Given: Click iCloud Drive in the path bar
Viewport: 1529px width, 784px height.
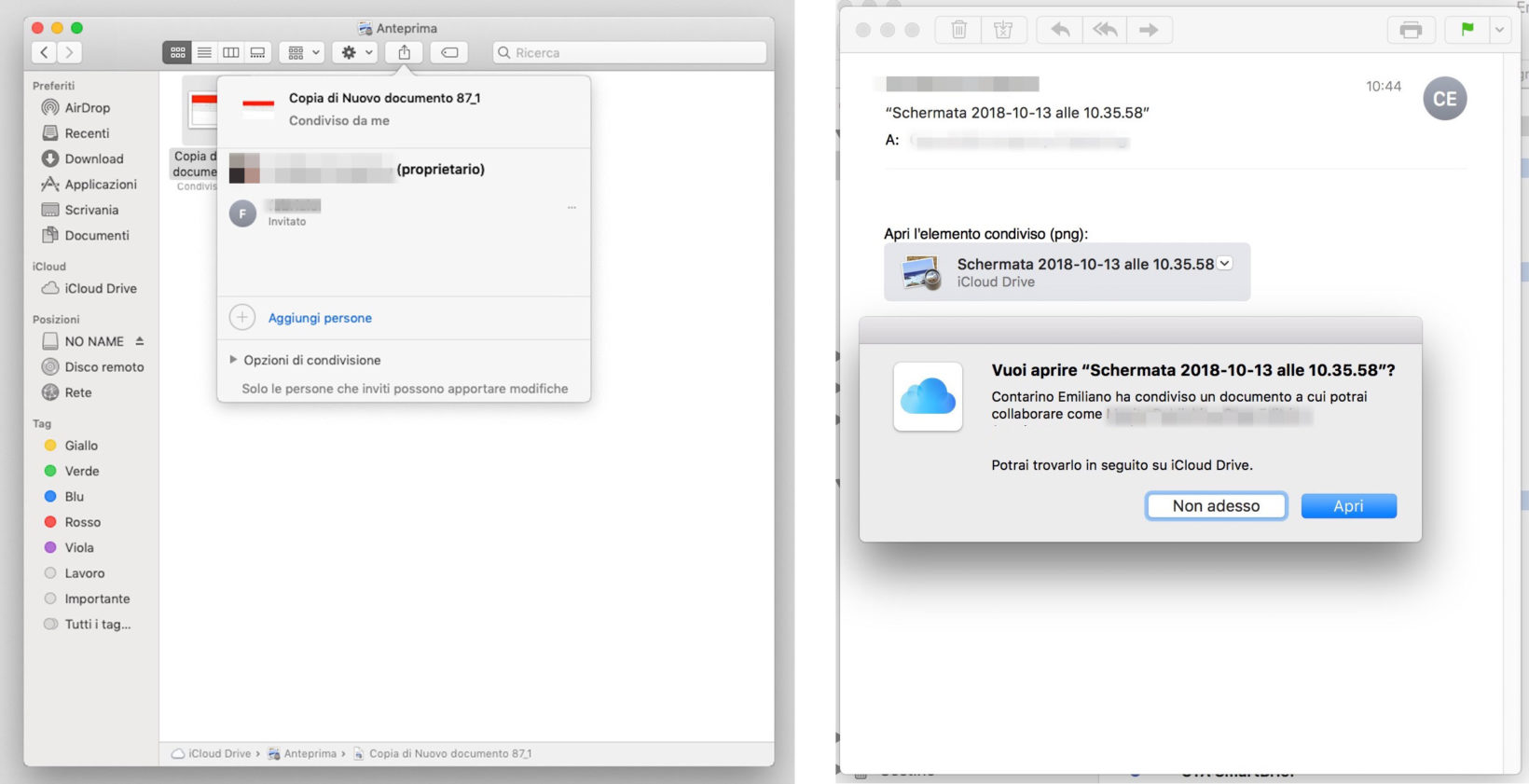Looking at the screenshot, I should point(212,753).
